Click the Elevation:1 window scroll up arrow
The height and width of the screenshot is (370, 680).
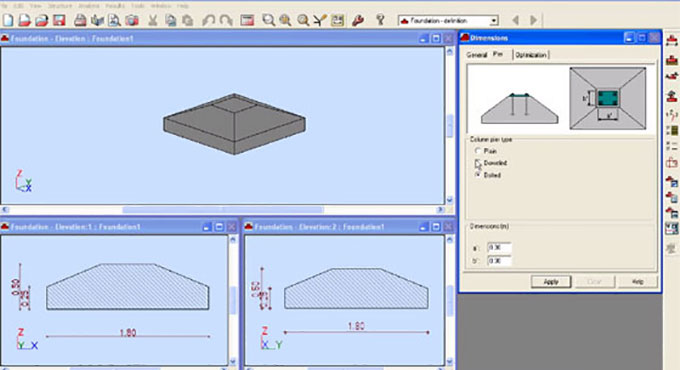pyautogui.click(x=233, y=239)
